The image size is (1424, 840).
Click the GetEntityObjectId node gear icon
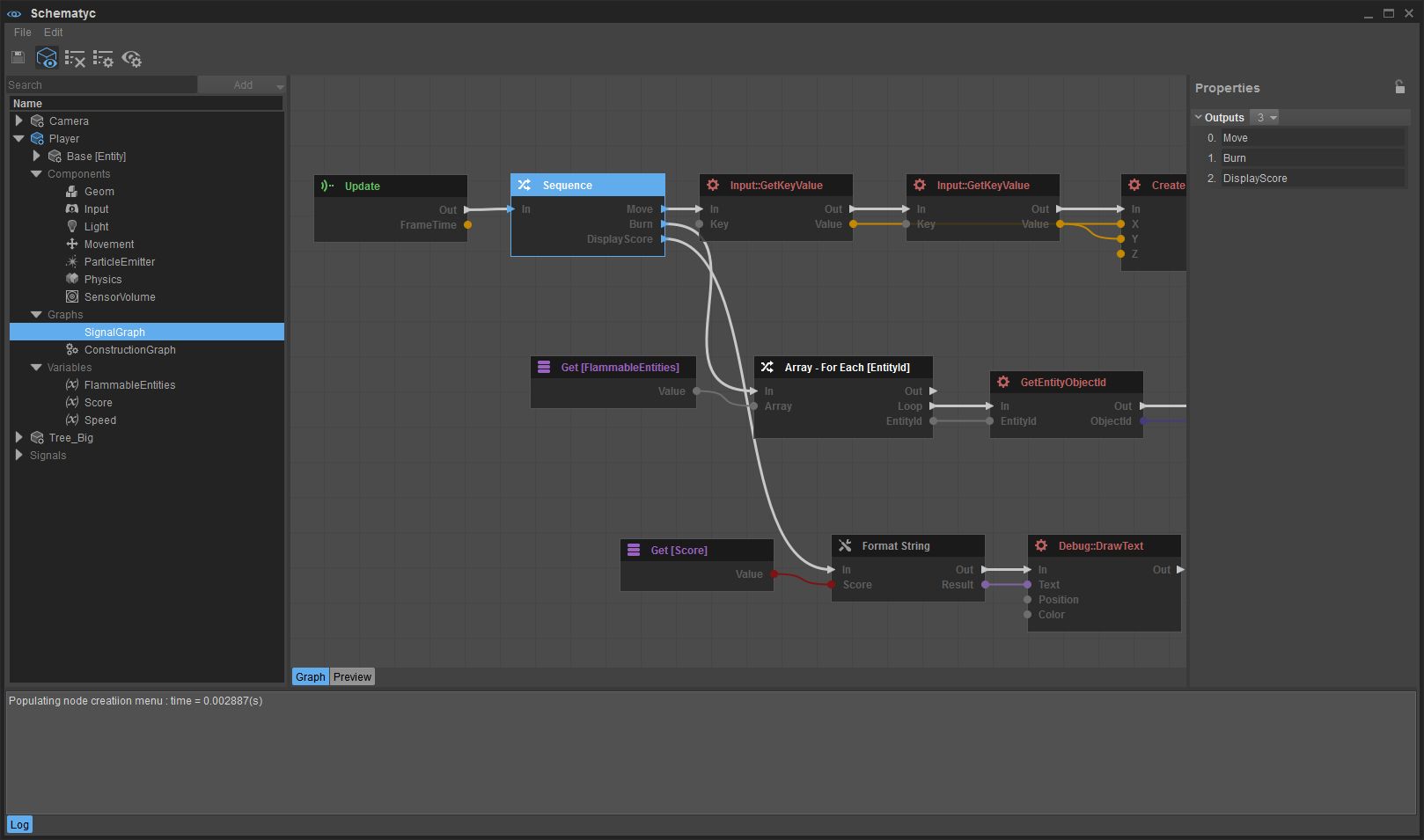coord(1003,382)
